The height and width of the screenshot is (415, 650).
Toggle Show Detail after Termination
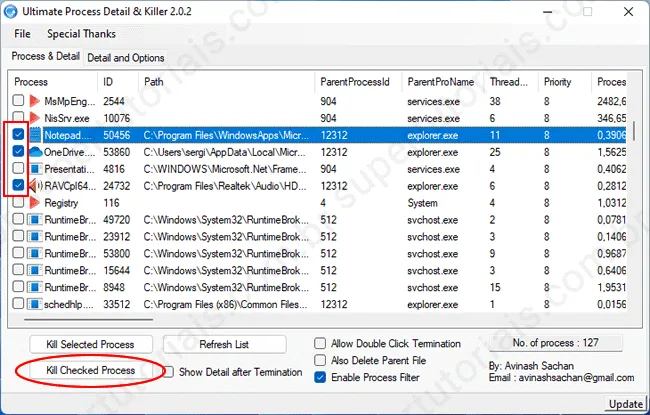tap(168, 372)
